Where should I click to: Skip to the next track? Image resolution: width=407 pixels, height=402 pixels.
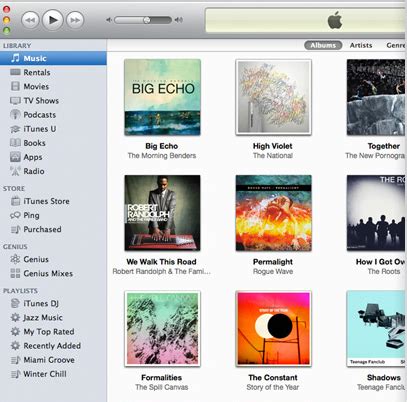[x=75, y=20]
